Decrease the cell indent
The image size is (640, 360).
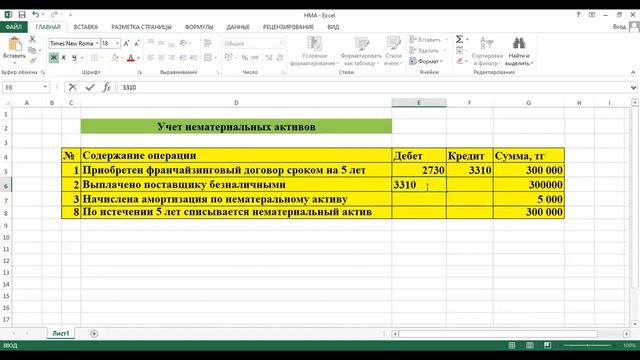coord(183,58)
